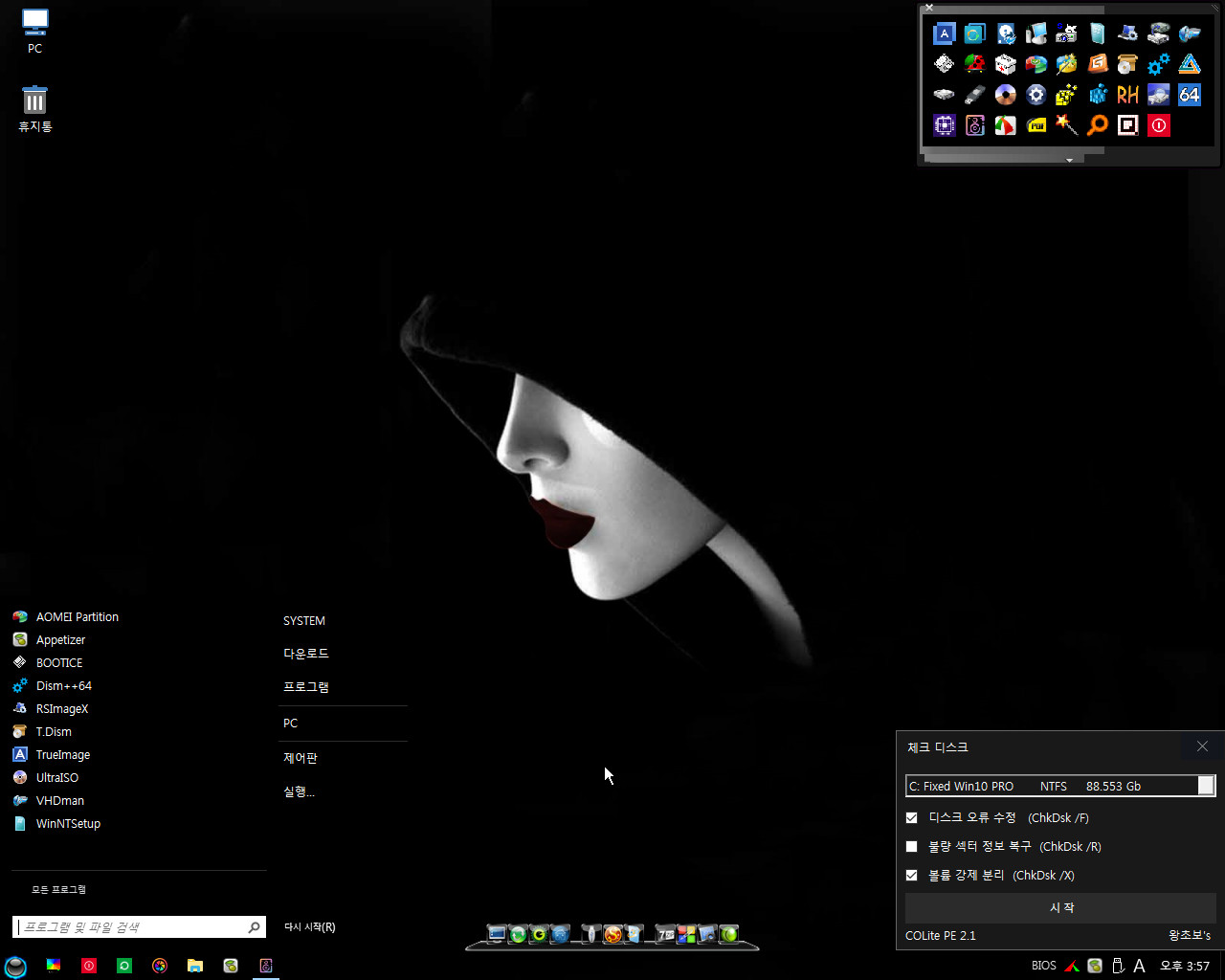Click the 오후 3:57 clock in tray
Viewport: 1225px width, 980px height.
point(1185,966)
